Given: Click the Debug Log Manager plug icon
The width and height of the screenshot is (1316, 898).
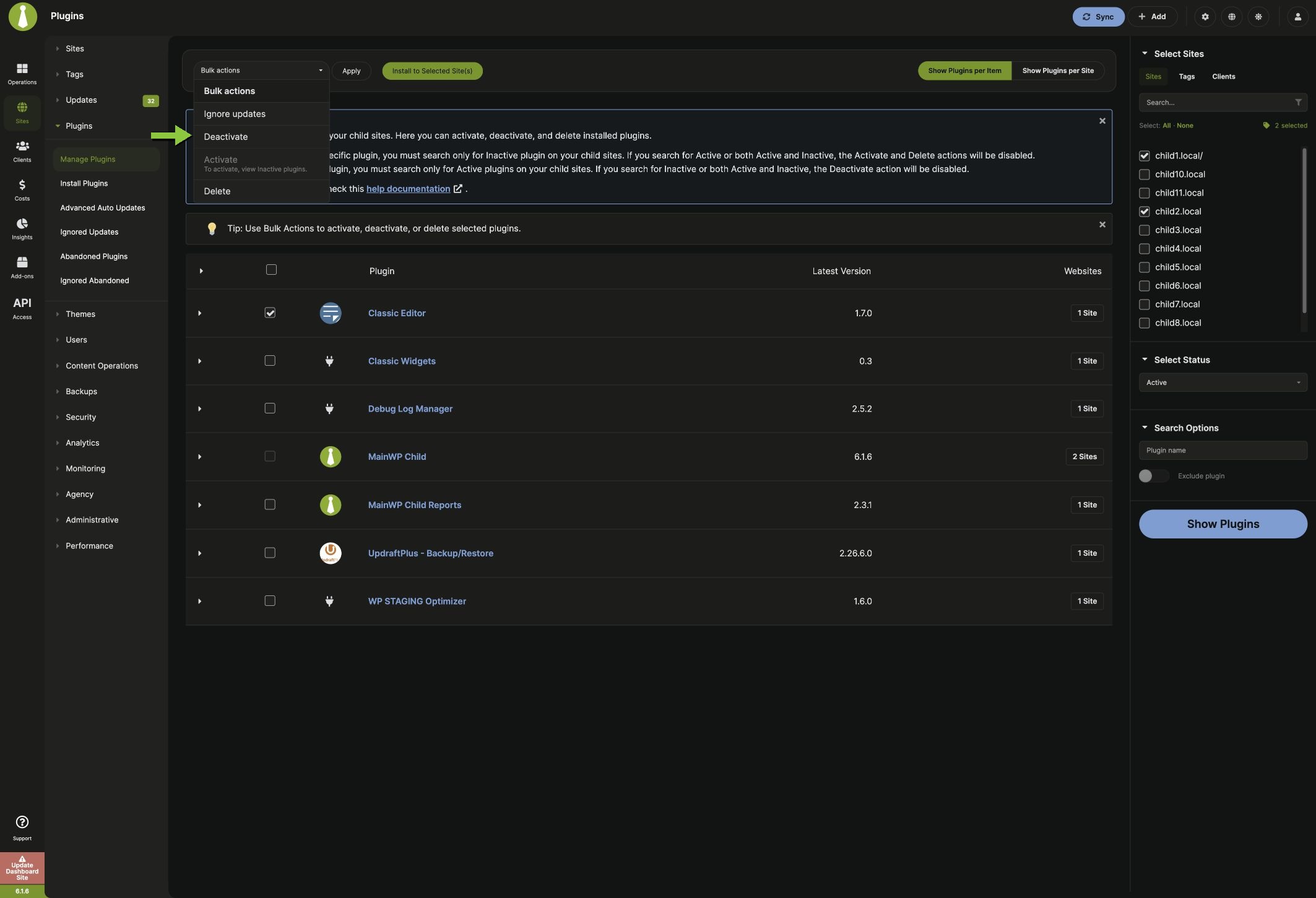Looking at the screenshot, I should pyautogui.click(x=329, y=408).
